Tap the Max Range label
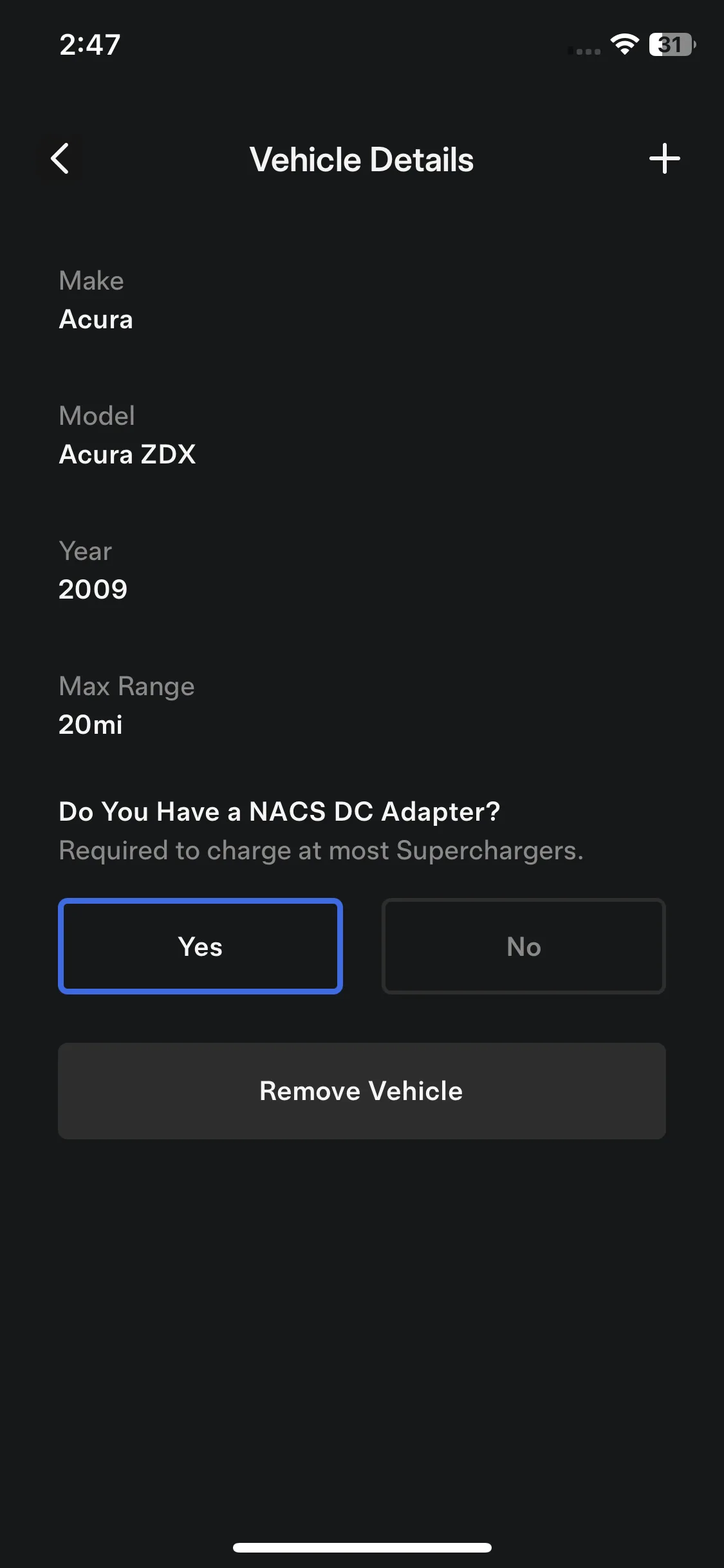 pos(127,687)
